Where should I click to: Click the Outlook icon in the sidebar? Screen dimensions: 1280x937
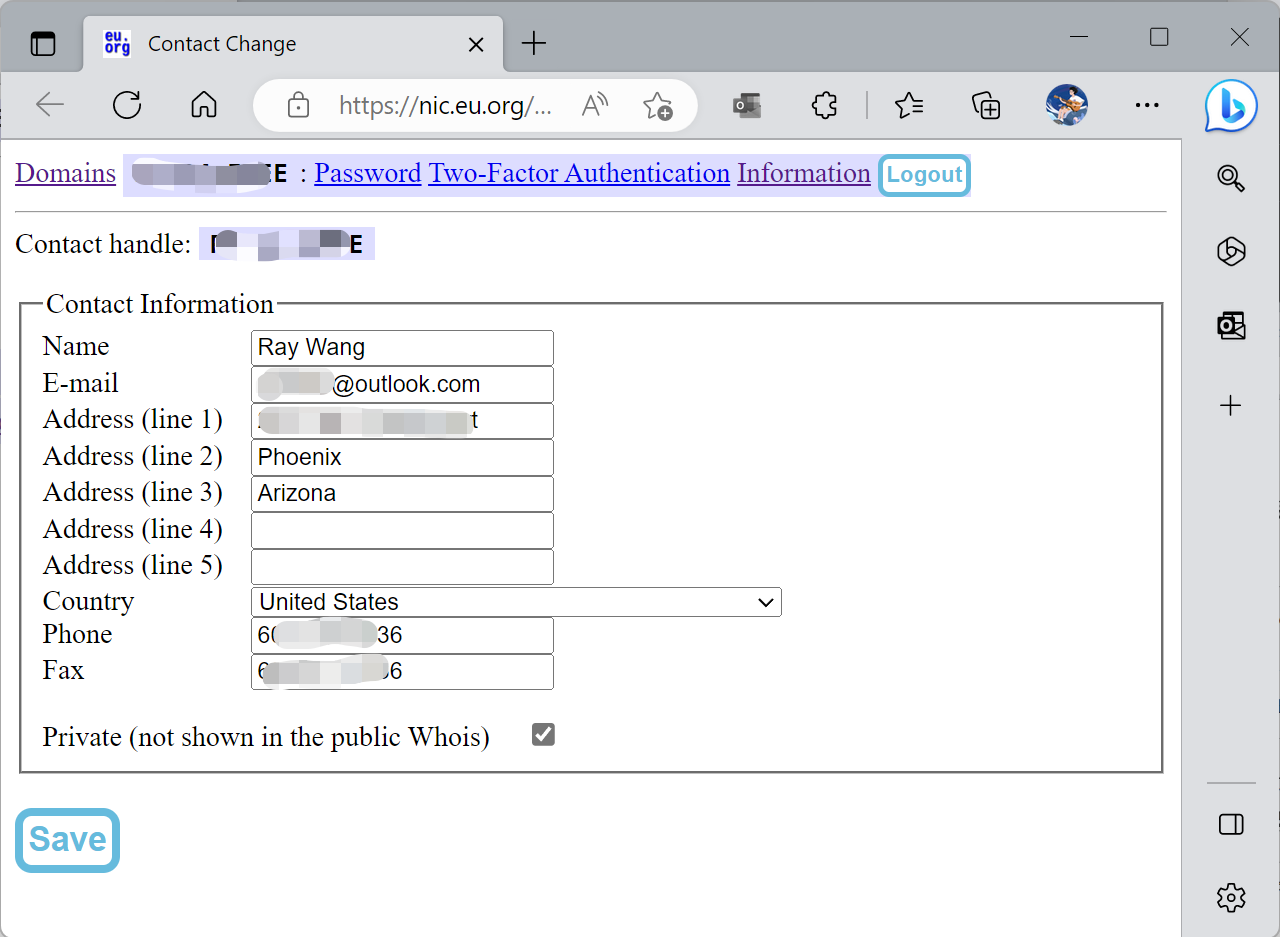click(x=1230, y=326)
